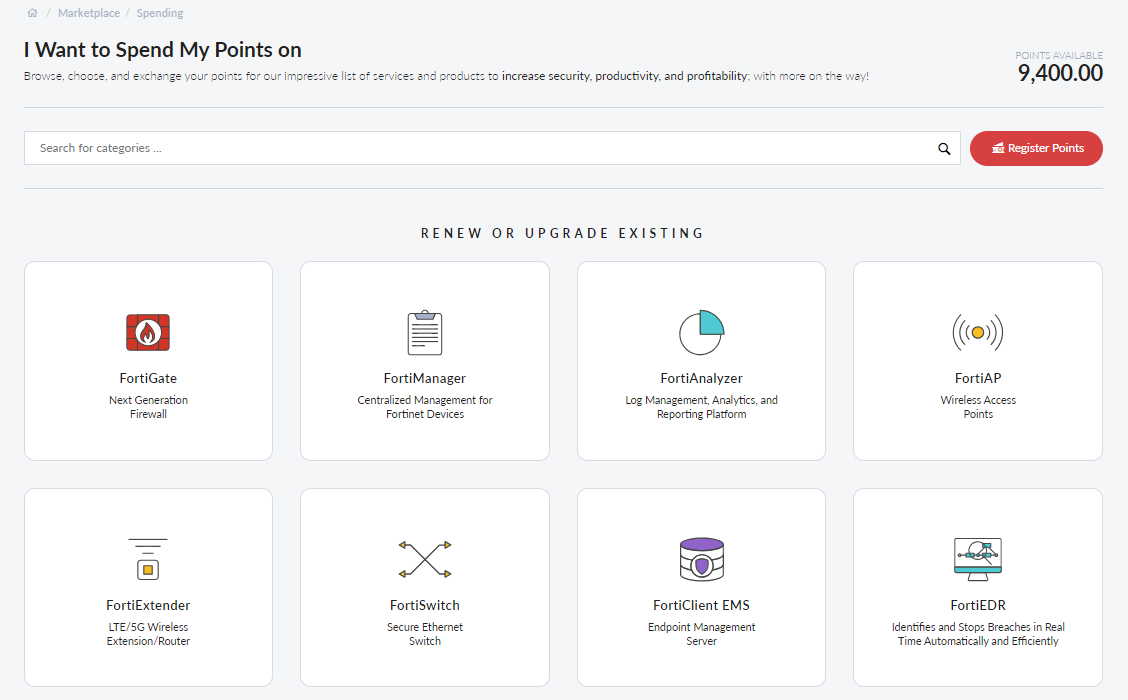Select the FortiExtender router icon

click(x=148, y=558)
